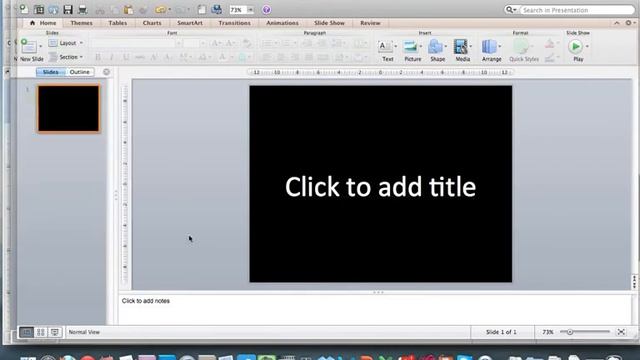This screenshot has height=360, width=640.
Task: Open the Transitions ribbon tab
Action: pos(234,23)
